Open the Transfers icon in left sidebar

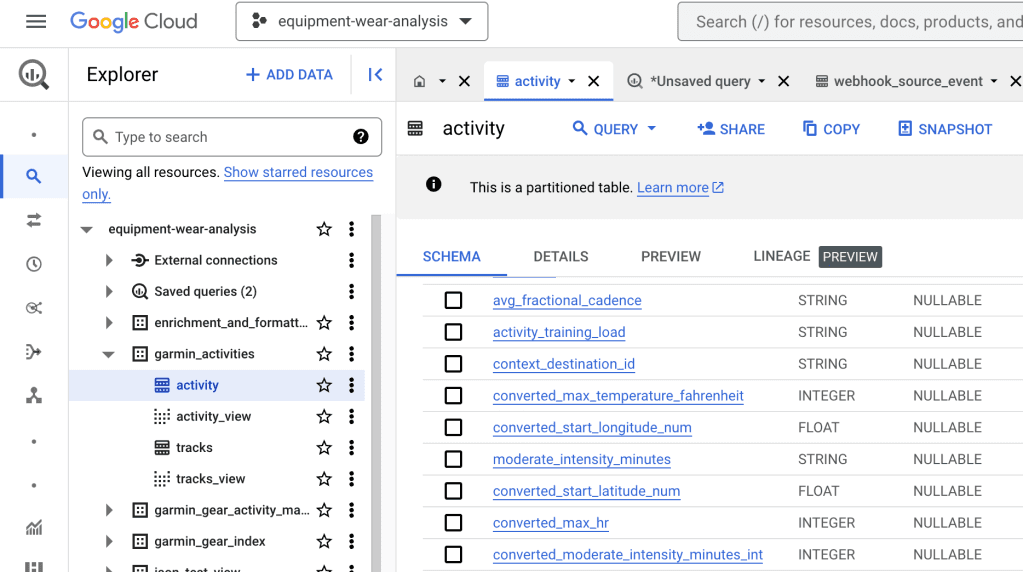point(34,220)
